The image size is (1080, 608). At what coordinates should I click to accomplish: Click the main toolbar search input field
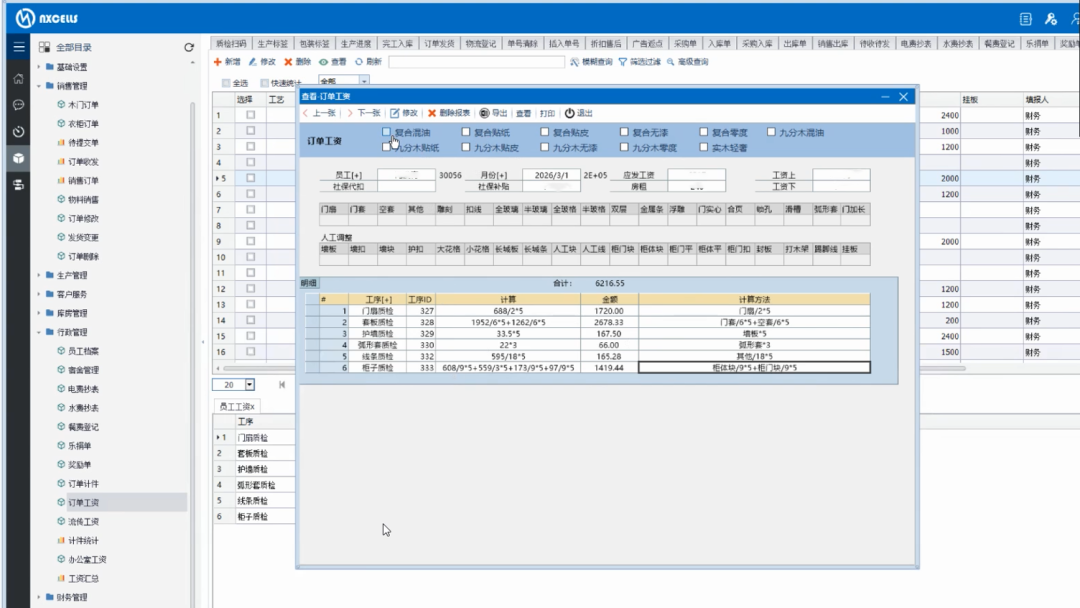tap(477, 62)
